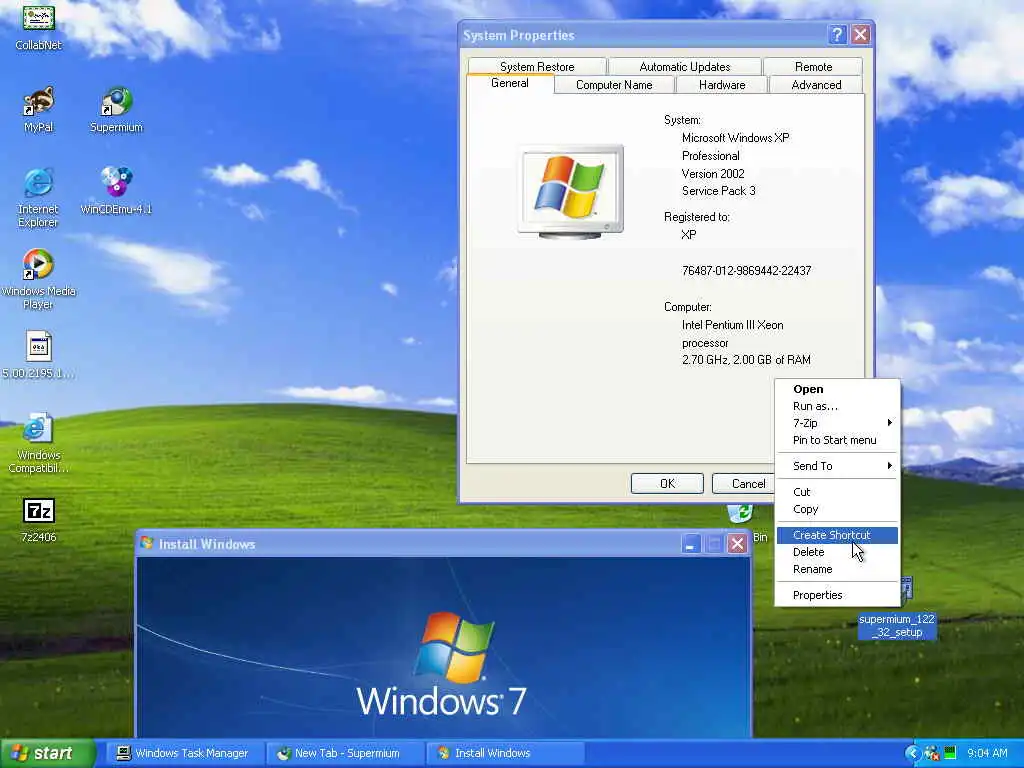
Task: Expand the 7-Zip submenu
Action: (x=837, y=423)
